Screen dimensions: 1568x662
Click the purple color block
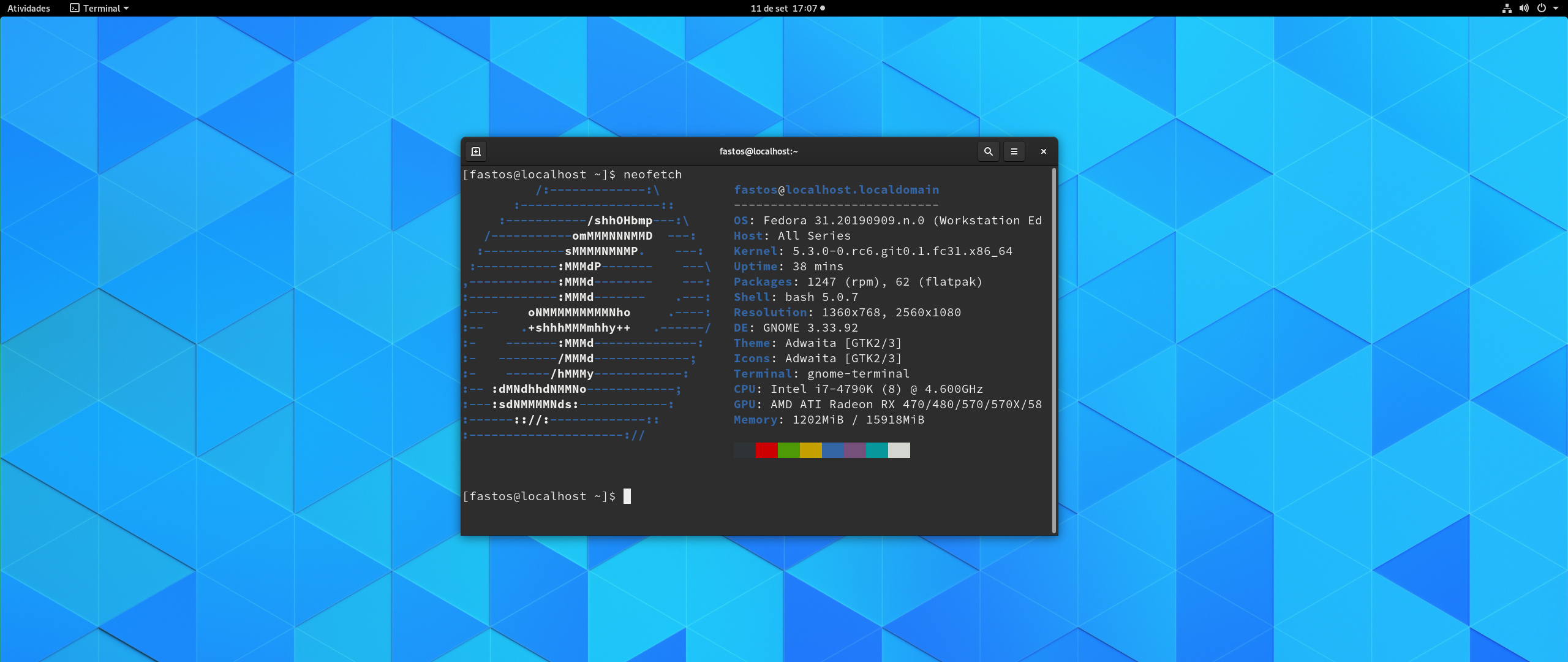coord(854,451)
